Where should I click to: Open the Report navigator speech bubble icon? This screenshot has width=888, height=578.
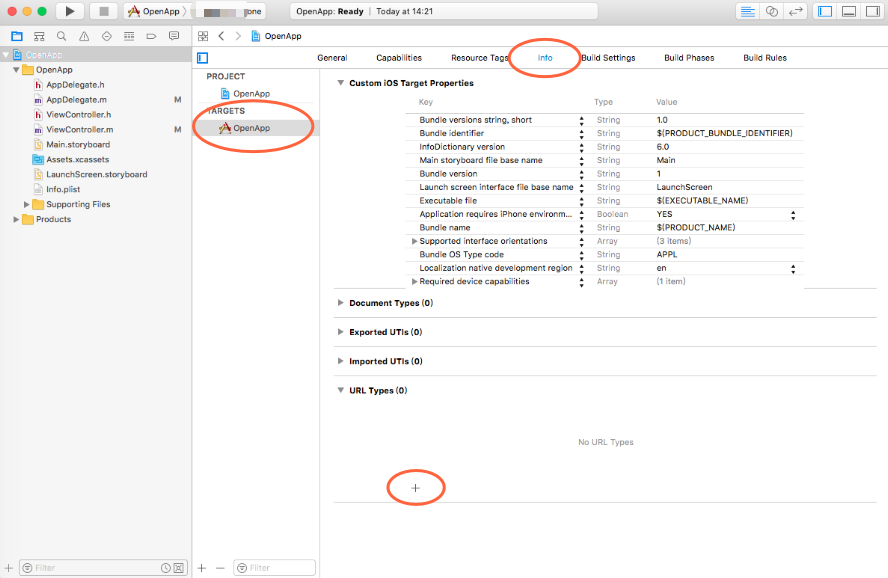(x=174, y=36)
